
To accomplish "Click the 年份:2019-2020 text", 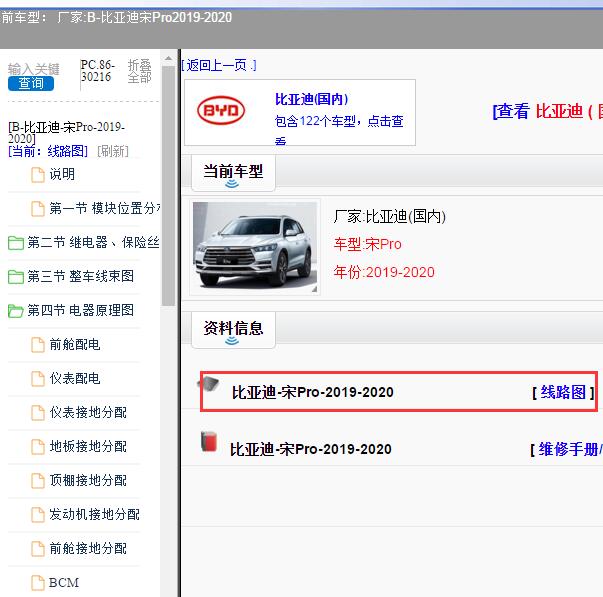I will click(384, 272).
